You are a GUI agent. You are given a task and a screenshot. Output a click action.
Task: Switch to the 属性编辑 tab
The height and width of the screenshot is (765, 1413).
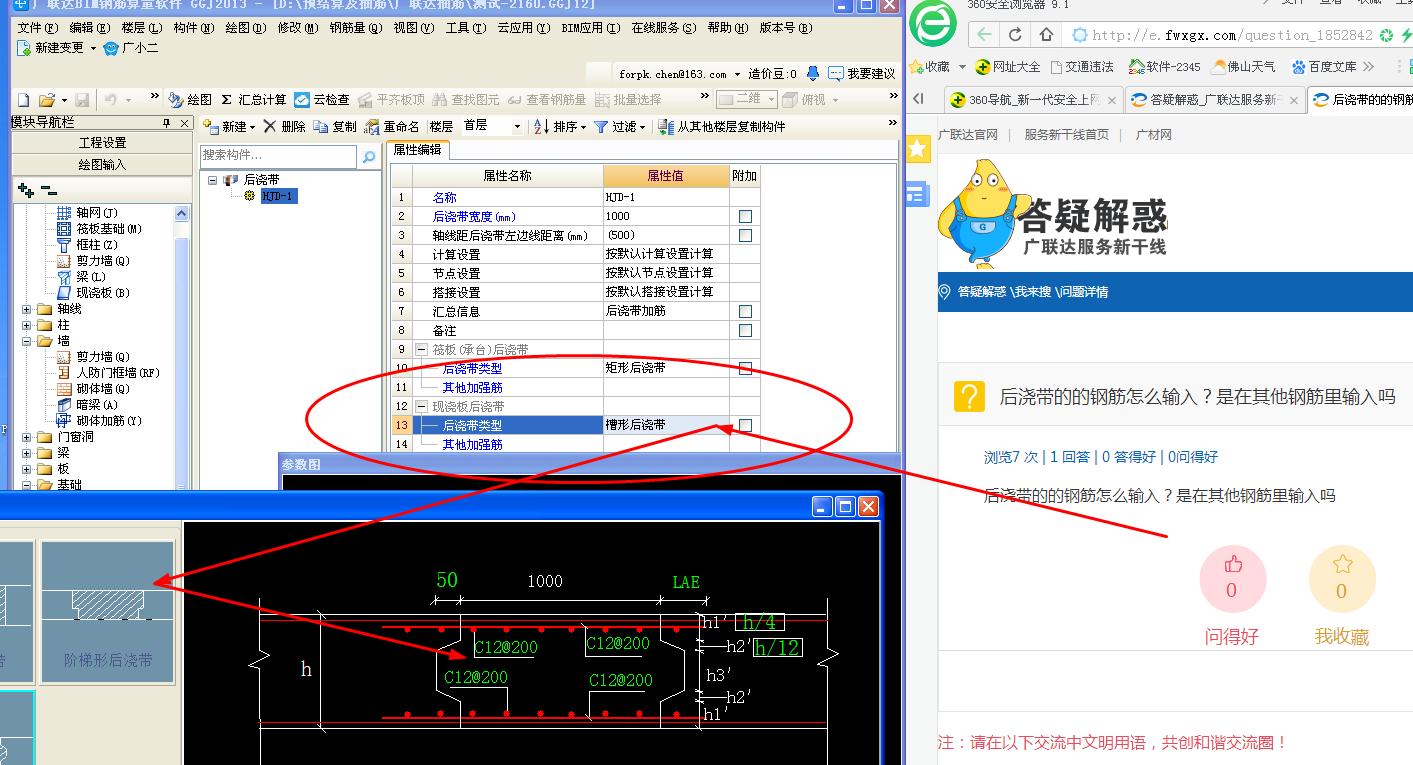coord(417,150)
